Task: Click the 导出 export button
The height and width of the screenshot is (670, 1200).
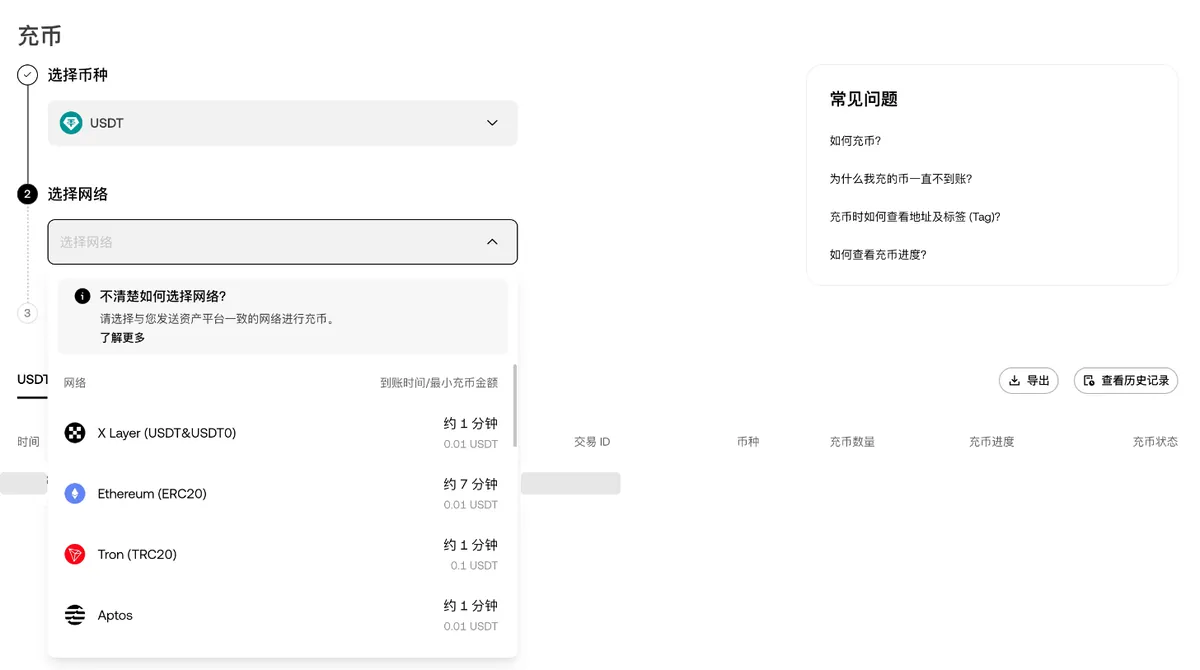Action: [x=1028, y=381]
